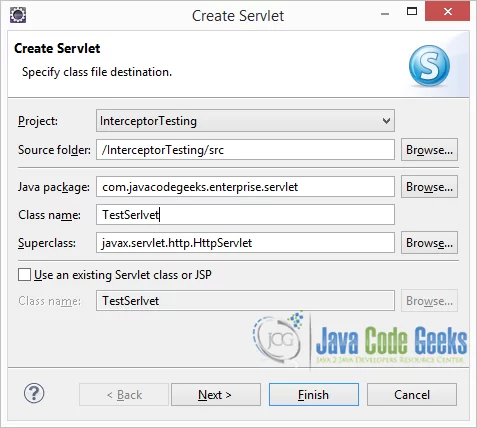Browse for the Source folder
Image resolution: width=477 pixels, height=428 pixels.
click(429, 150)
